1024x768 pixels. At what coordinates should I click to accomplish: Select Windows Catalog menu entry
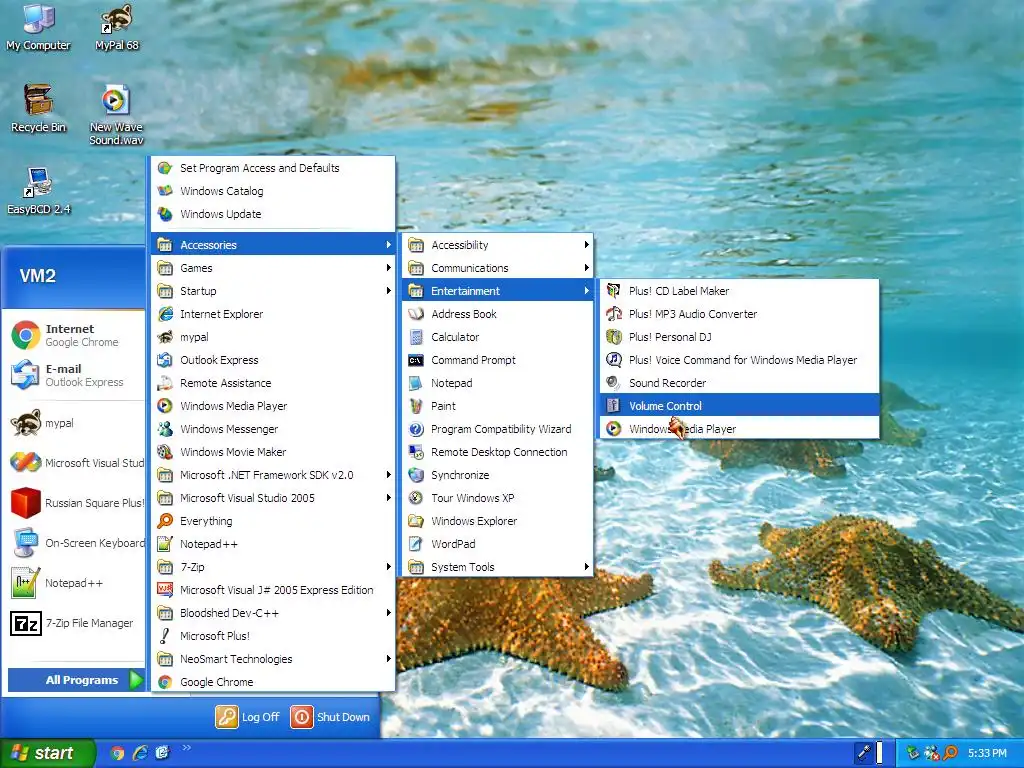pyautogui.click(x=273, y=191)
